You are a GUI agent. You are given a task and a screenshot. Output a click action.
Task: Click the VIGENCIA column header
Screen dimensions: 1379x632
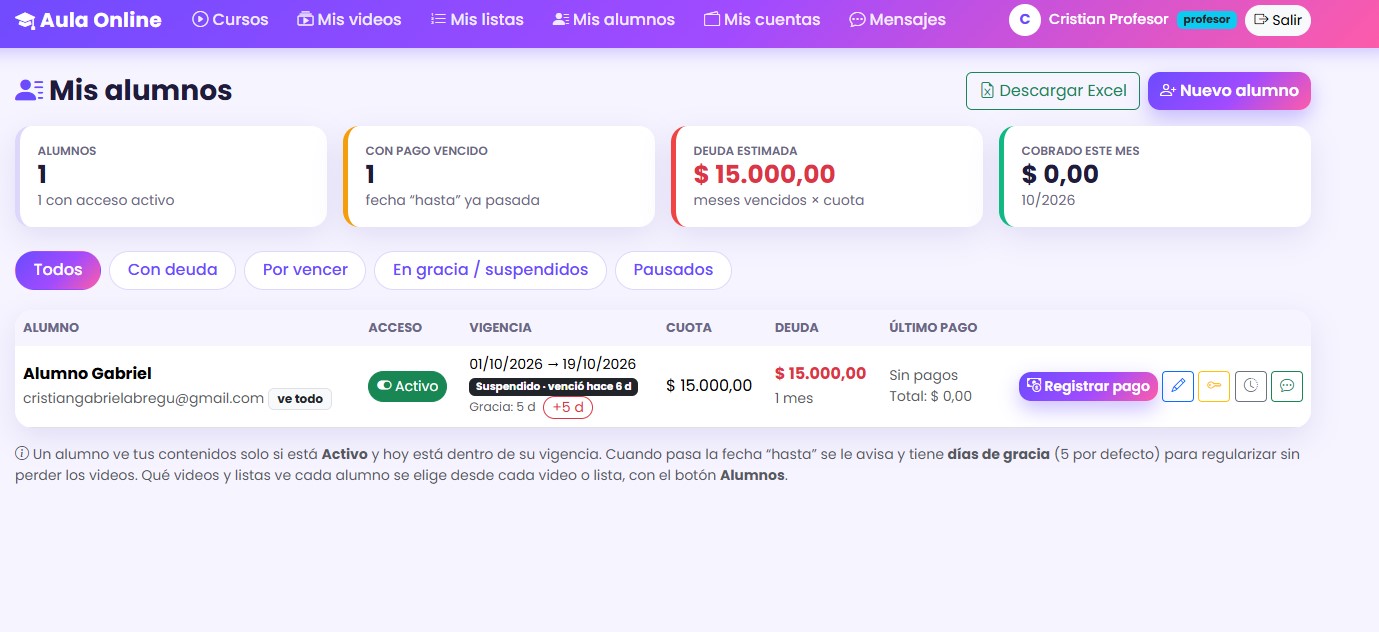click(x=500, y=328)
